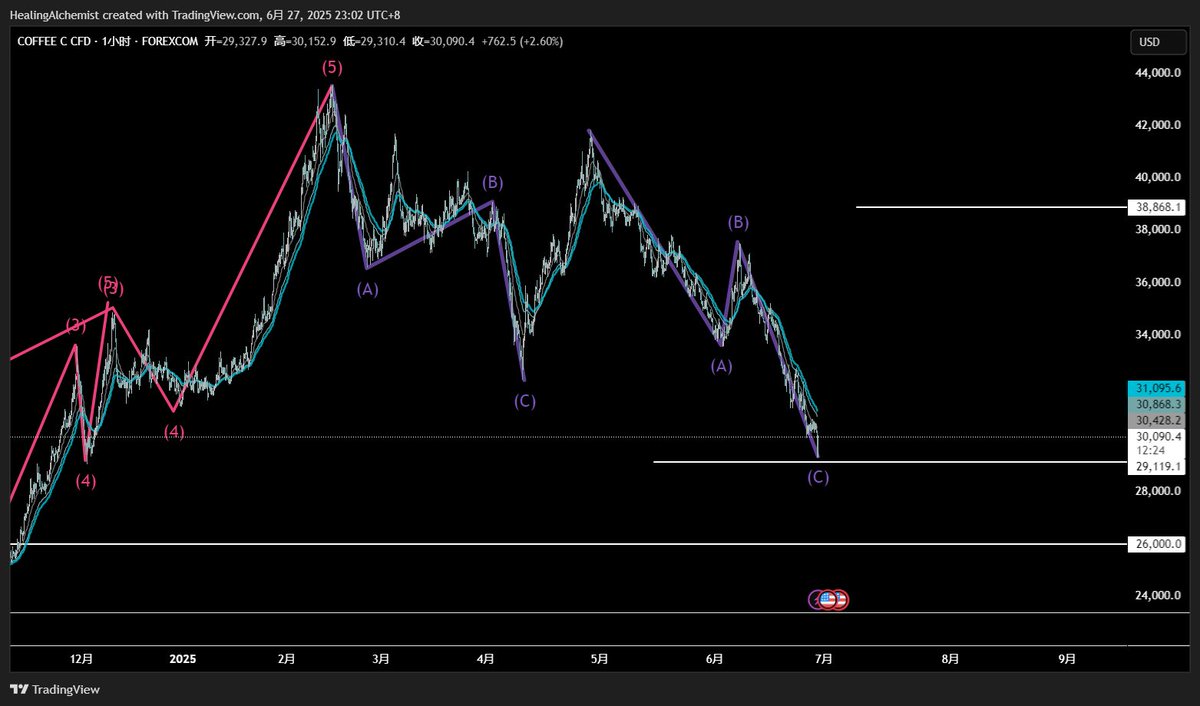Click the 6月 time axis label
Image resolution: width=1200 pixels, height=706 pixels.
[x=714, y=659]
